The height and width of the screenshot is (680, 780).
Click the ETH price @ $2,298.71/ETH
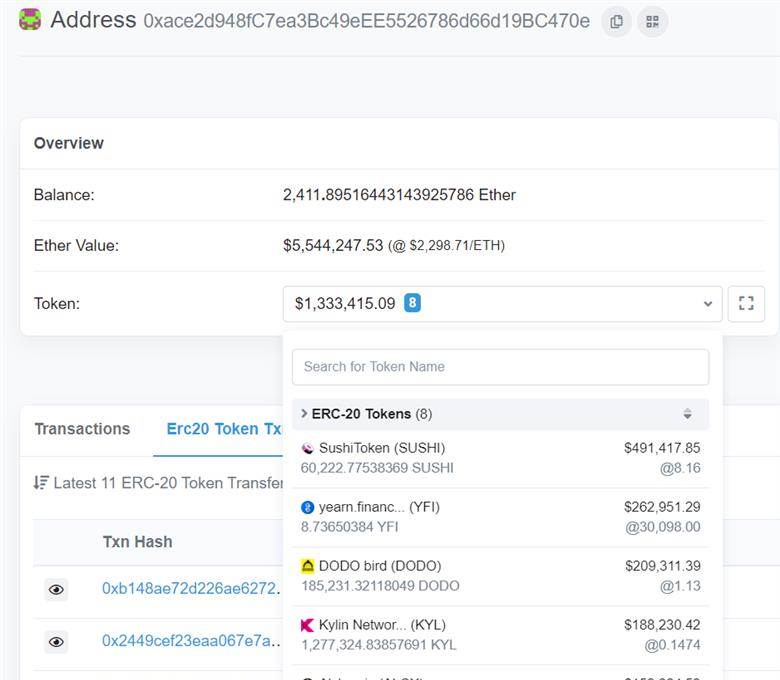[447, 246]
